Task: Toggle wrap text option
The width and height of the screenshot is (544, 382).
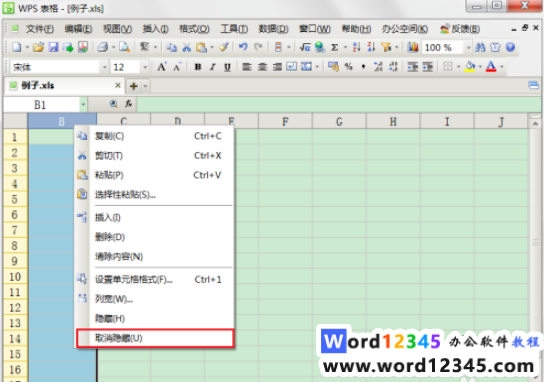Action: point(291,67)
